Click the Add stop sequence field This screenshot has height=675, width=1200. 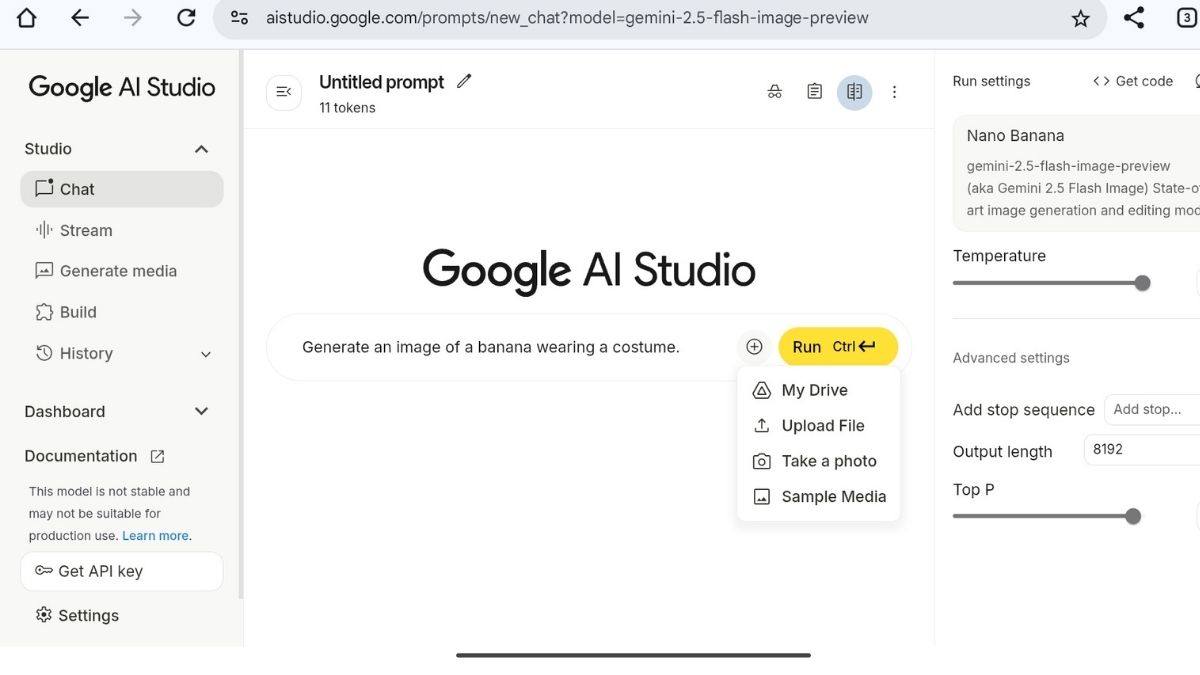point(1150,409)
